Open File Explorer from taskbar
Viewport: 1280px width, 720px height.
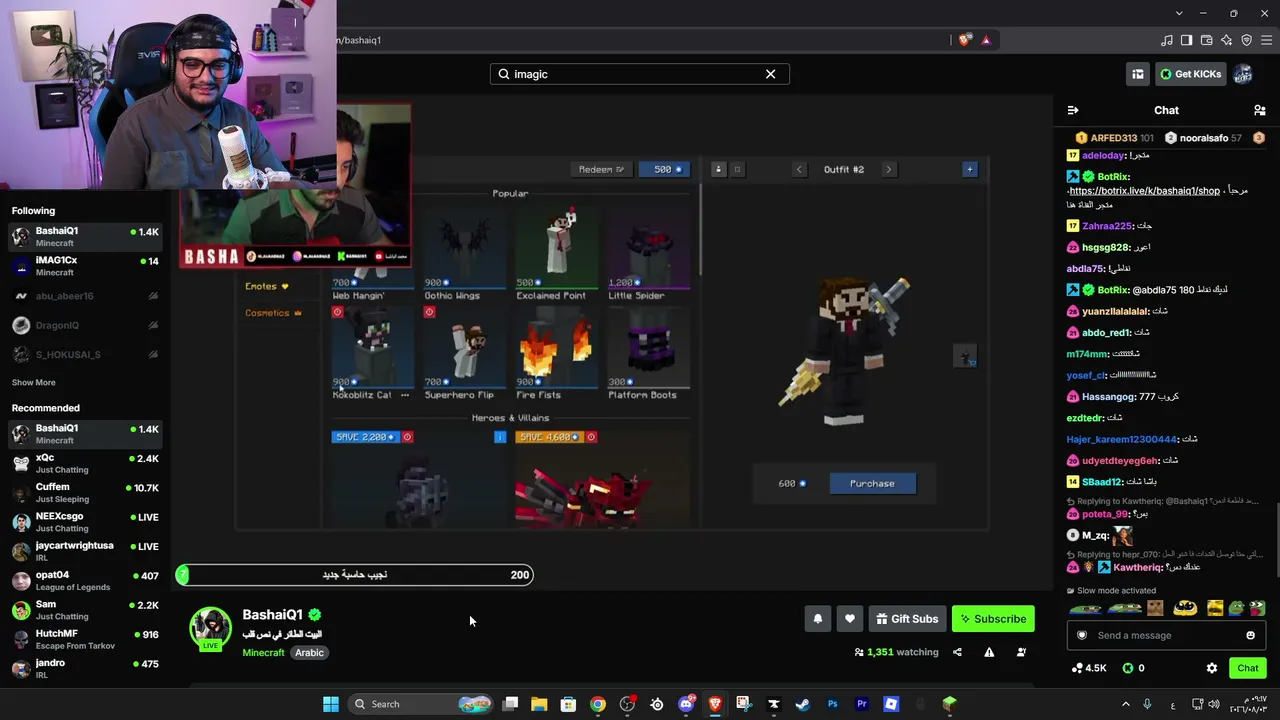[x=538, y=704]
